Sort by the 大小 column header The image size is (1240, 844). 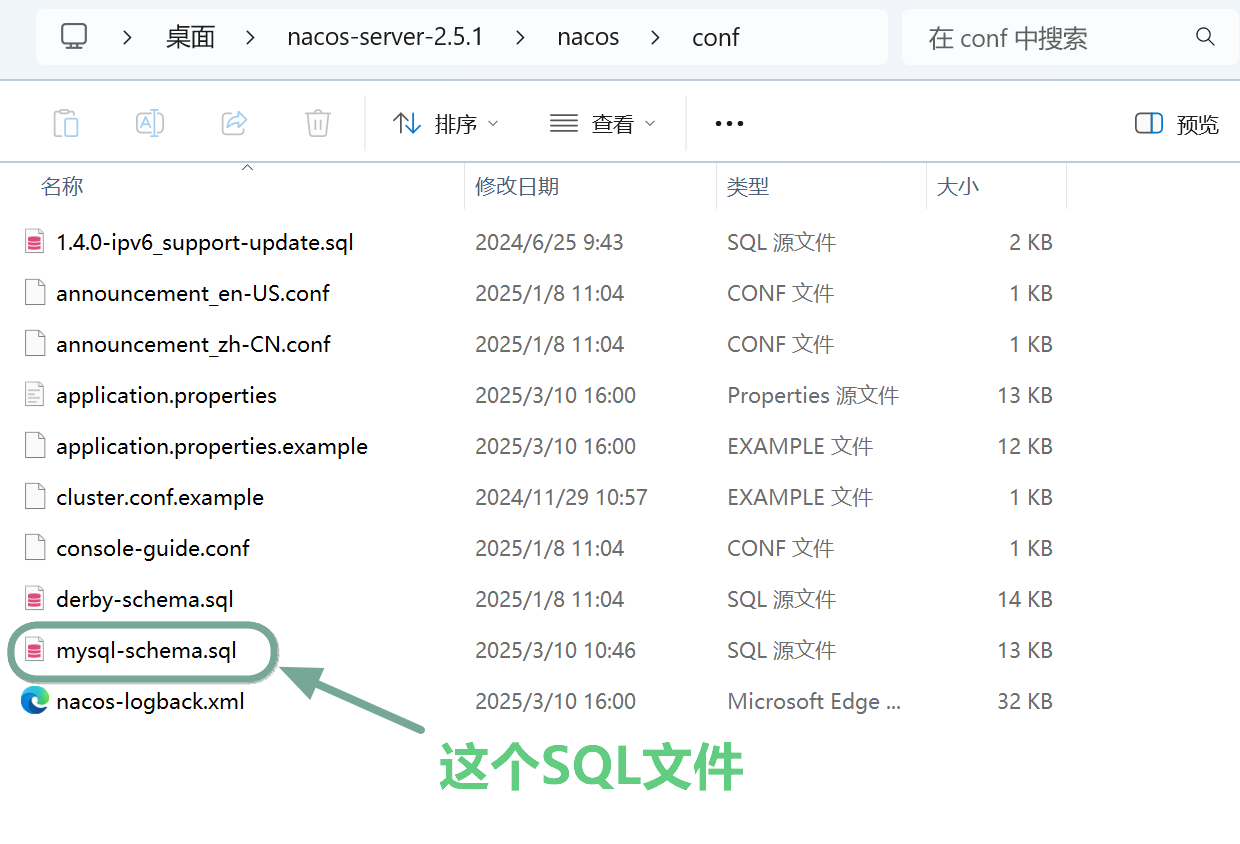[x=958, y=186]
